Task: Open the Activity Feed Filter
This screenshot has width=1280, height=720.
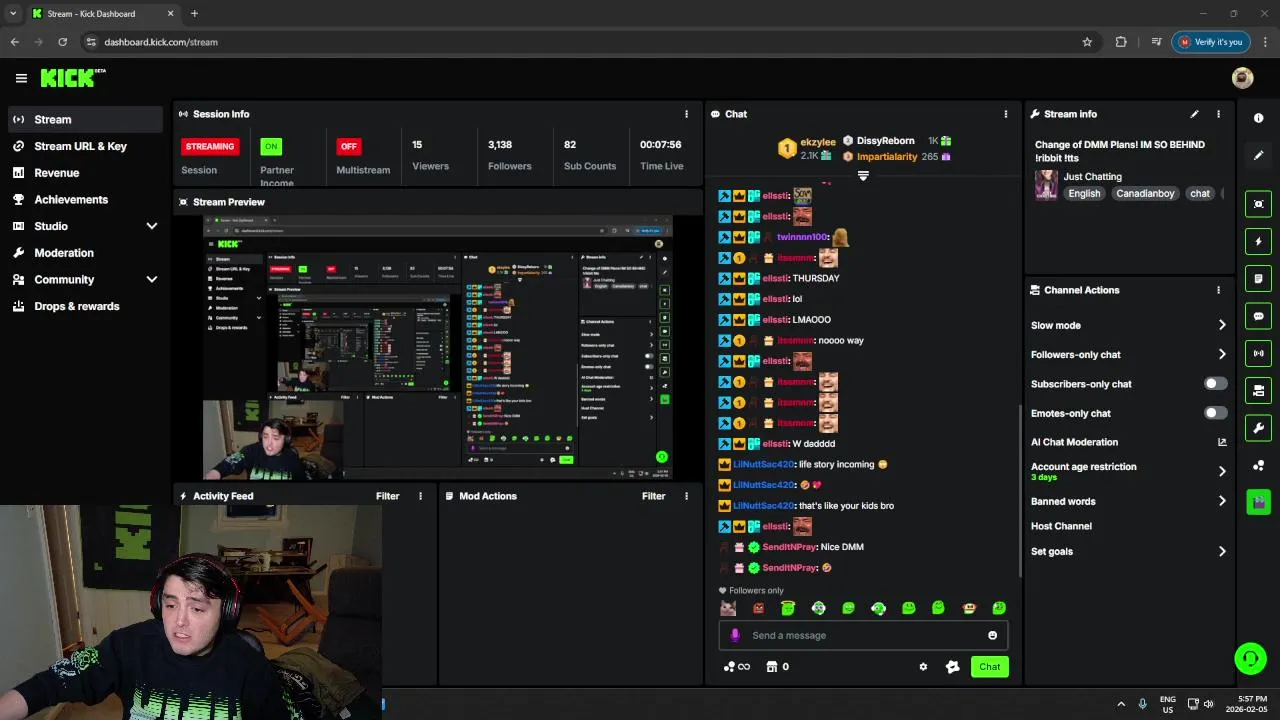Action: (x=387, y=496)
